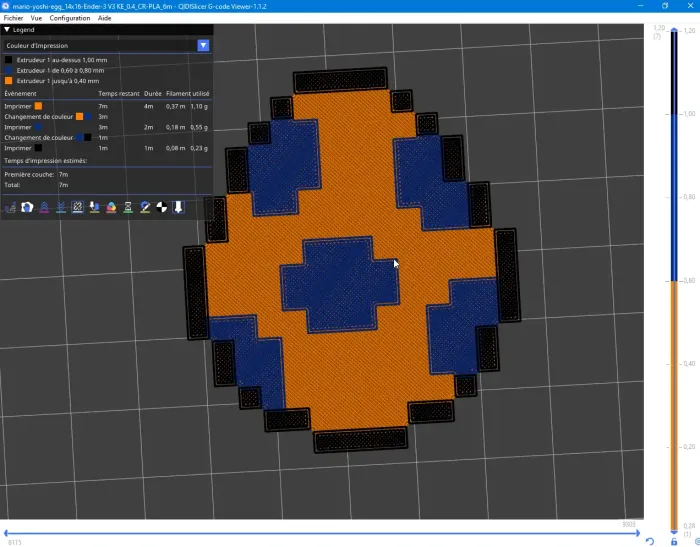Screen dimensions: 700x547
Task: Click bottom thumb of vertical layer slider
Action: [674, 532]
